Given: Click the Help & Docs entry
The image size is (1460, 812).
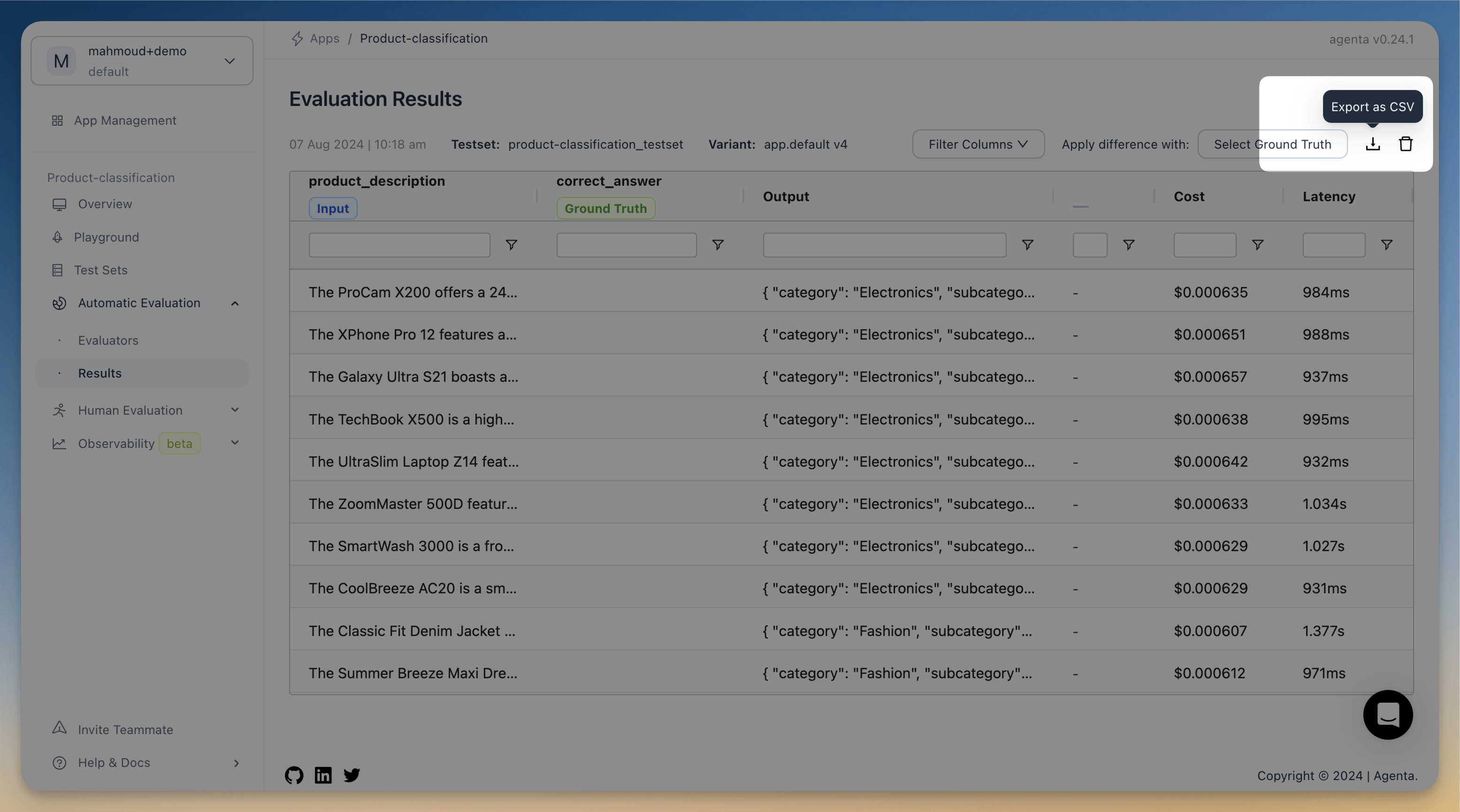Looking at the screenshot, I should (114, 763).
